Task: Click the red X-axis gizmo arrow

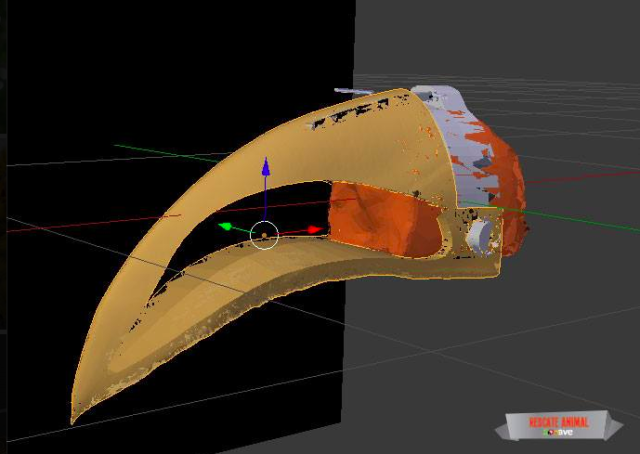Action: (316, 230)
